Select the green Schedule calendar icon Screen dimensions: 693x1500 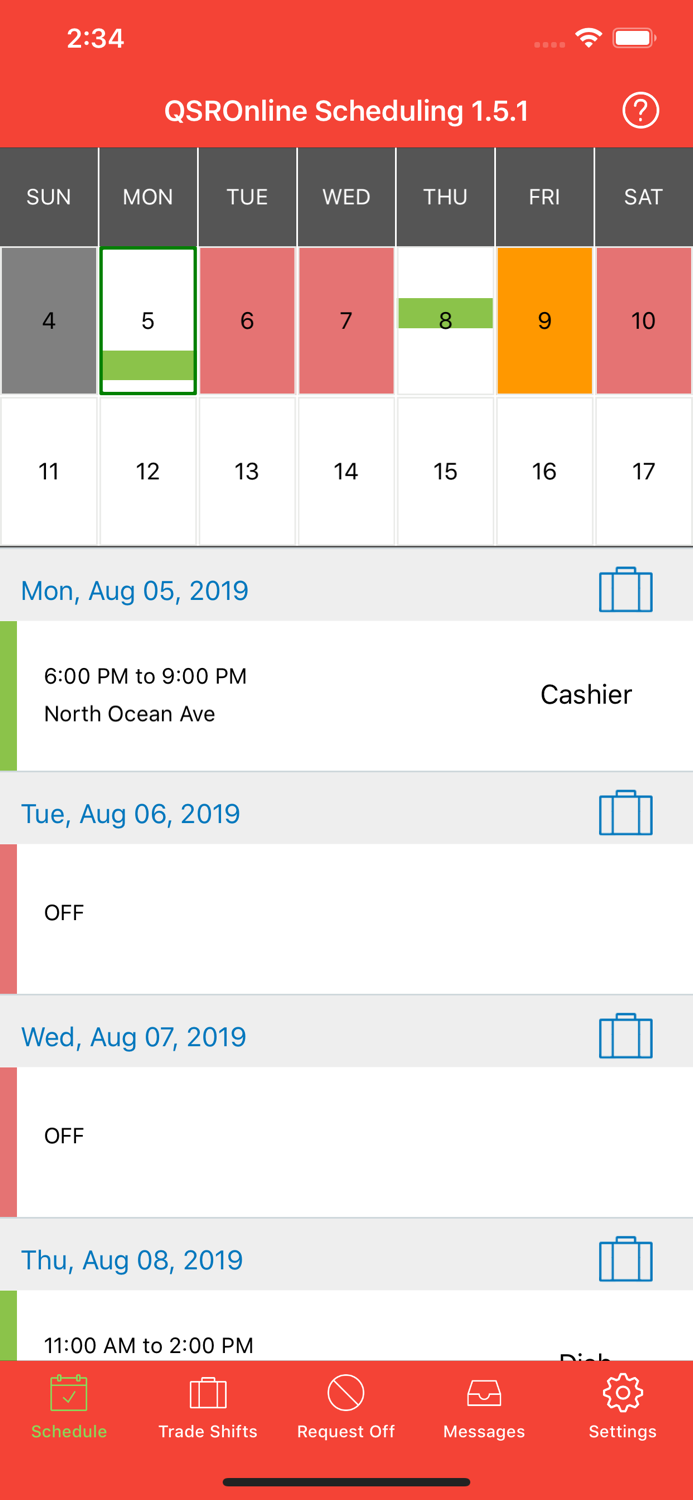coord(68,1393)
